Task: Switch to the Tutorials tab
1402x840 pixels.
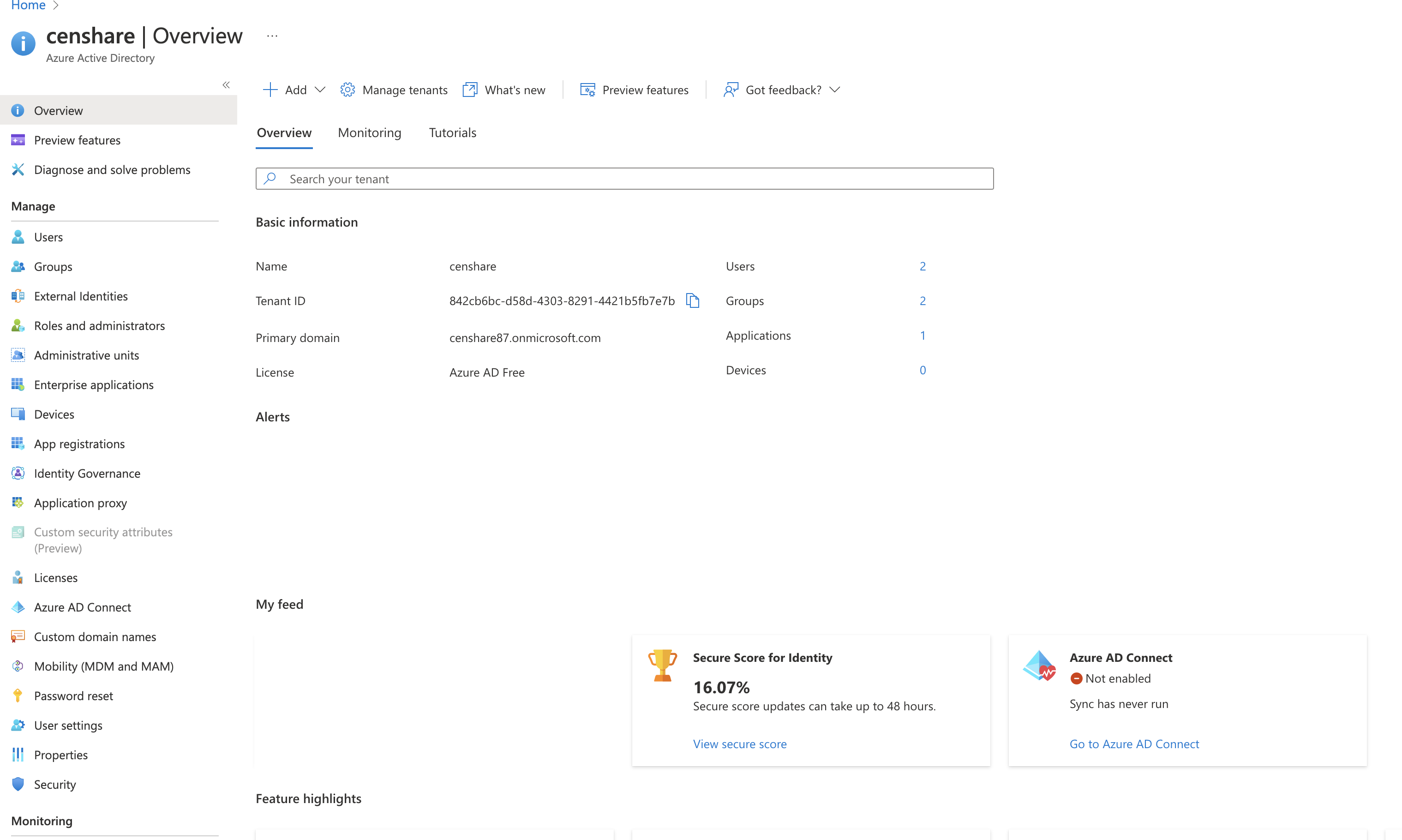Action: click(452, 132)
